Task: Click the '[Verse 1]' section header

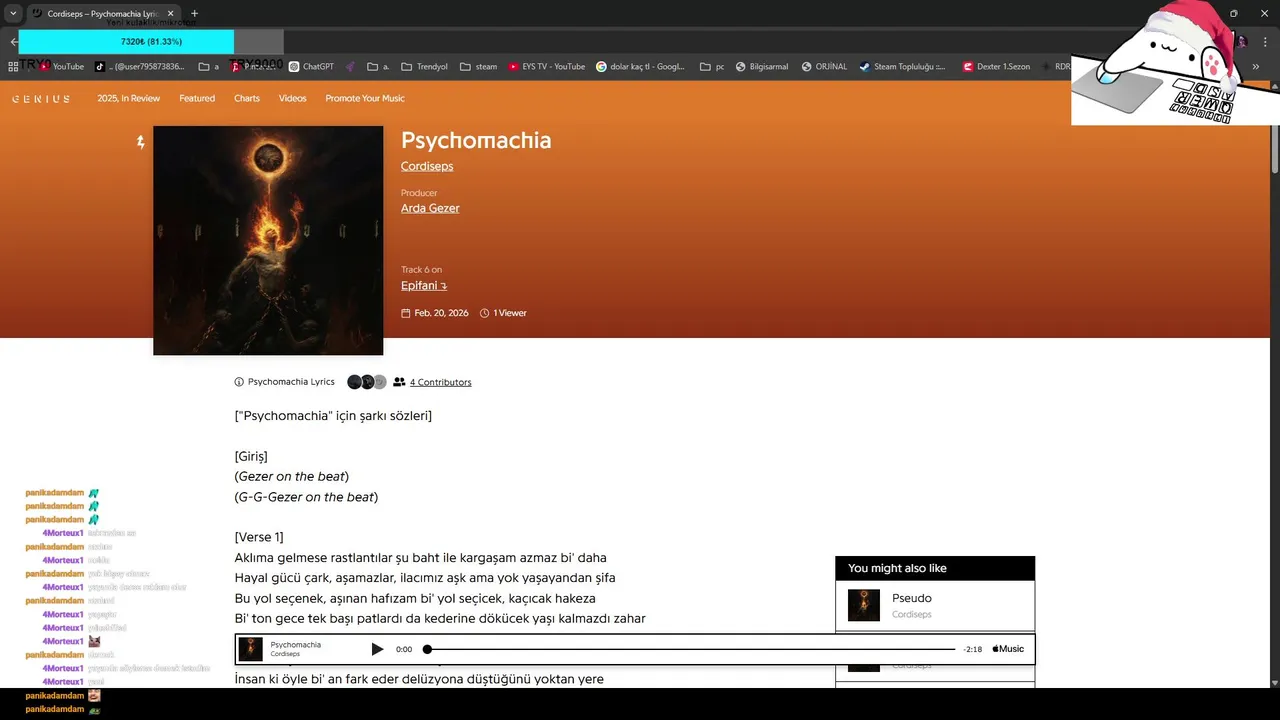Action: coord(259,537)
